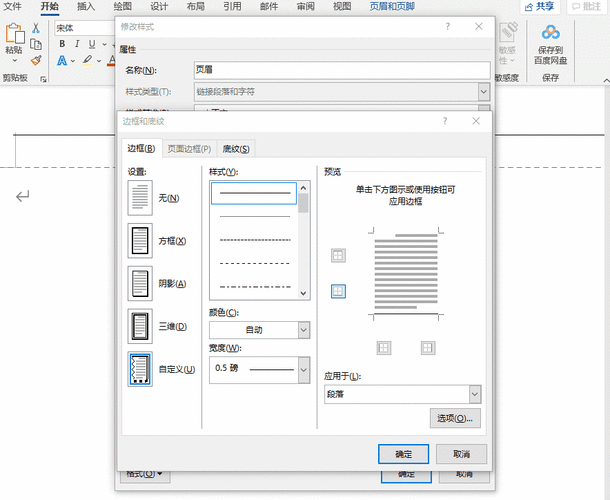Click the style name input field
Image resolution: width=610 pixels, height=500 pixels.
342,70
